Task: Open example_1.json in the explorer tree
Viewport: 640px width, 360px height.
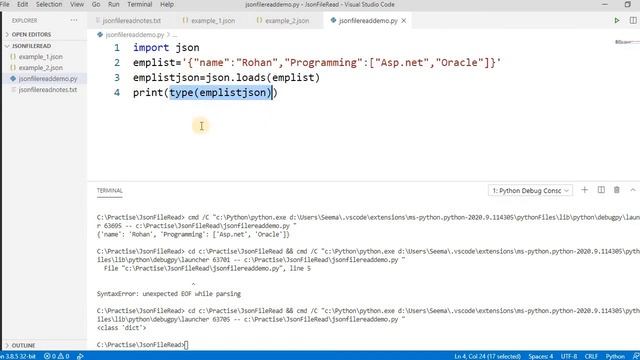Action: click(40, 57)
